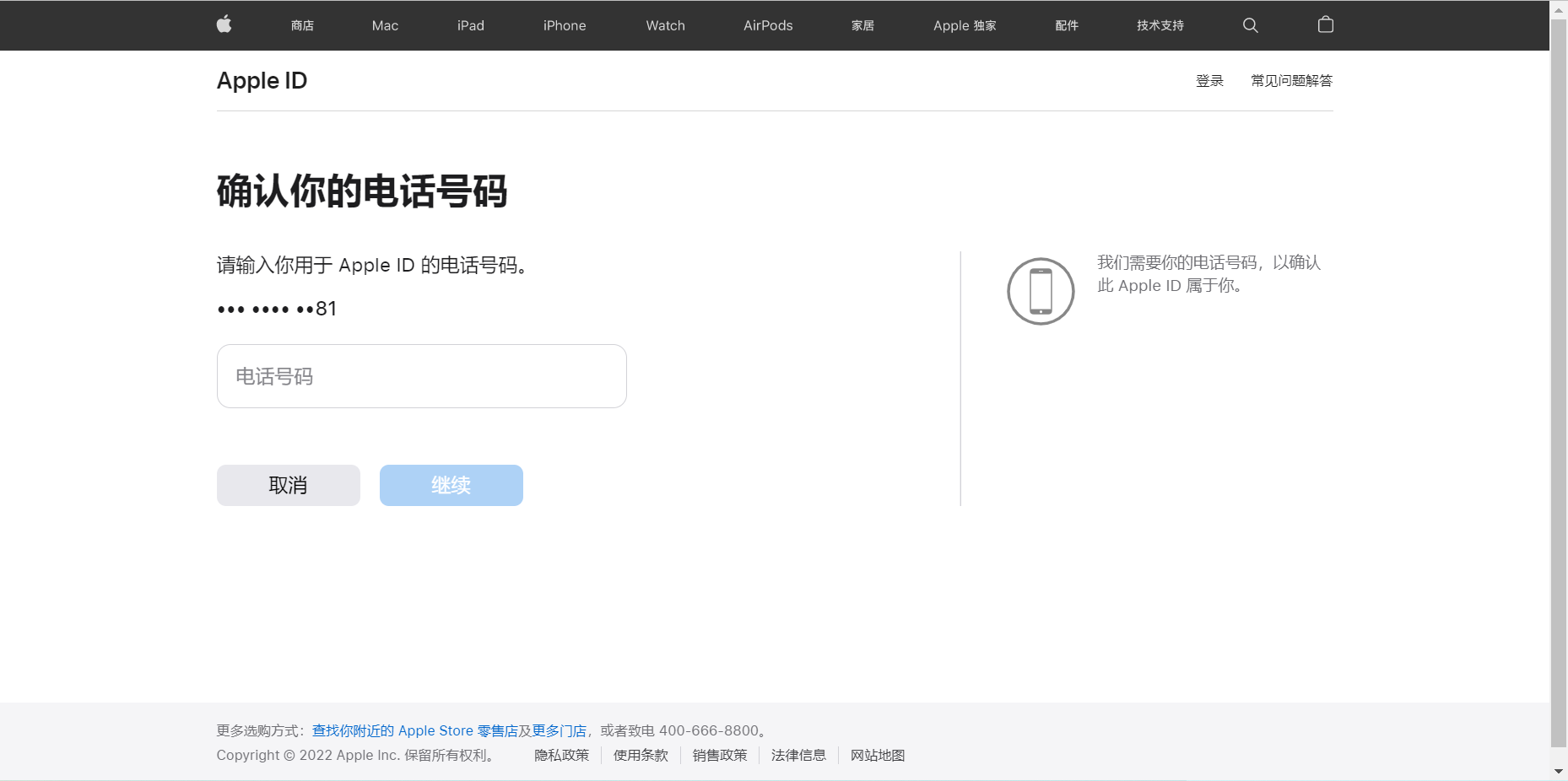This screenshot has width=1568, height=781.
Task: Open the search magnifier icon
Action: coord(1250,25)
